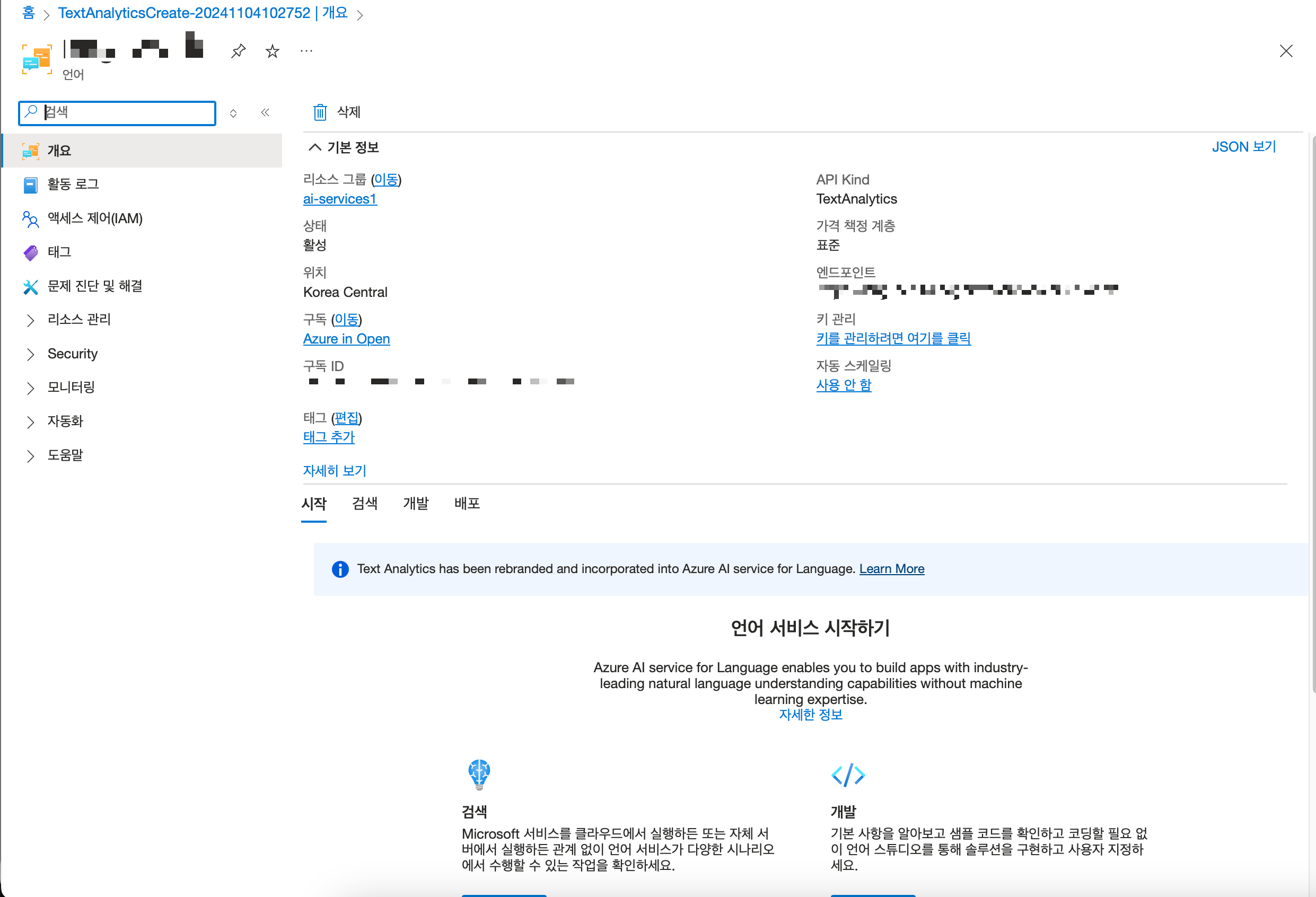Open 문제 진단 및 해결 page
The image size is (1316, 897).
coord(94,286)
